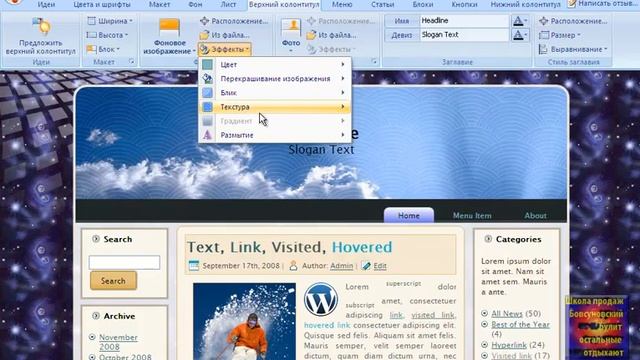This screenshot has width=640, height=360.
Task: Click Menu Item in preview navigation
Action: point(472,216)
